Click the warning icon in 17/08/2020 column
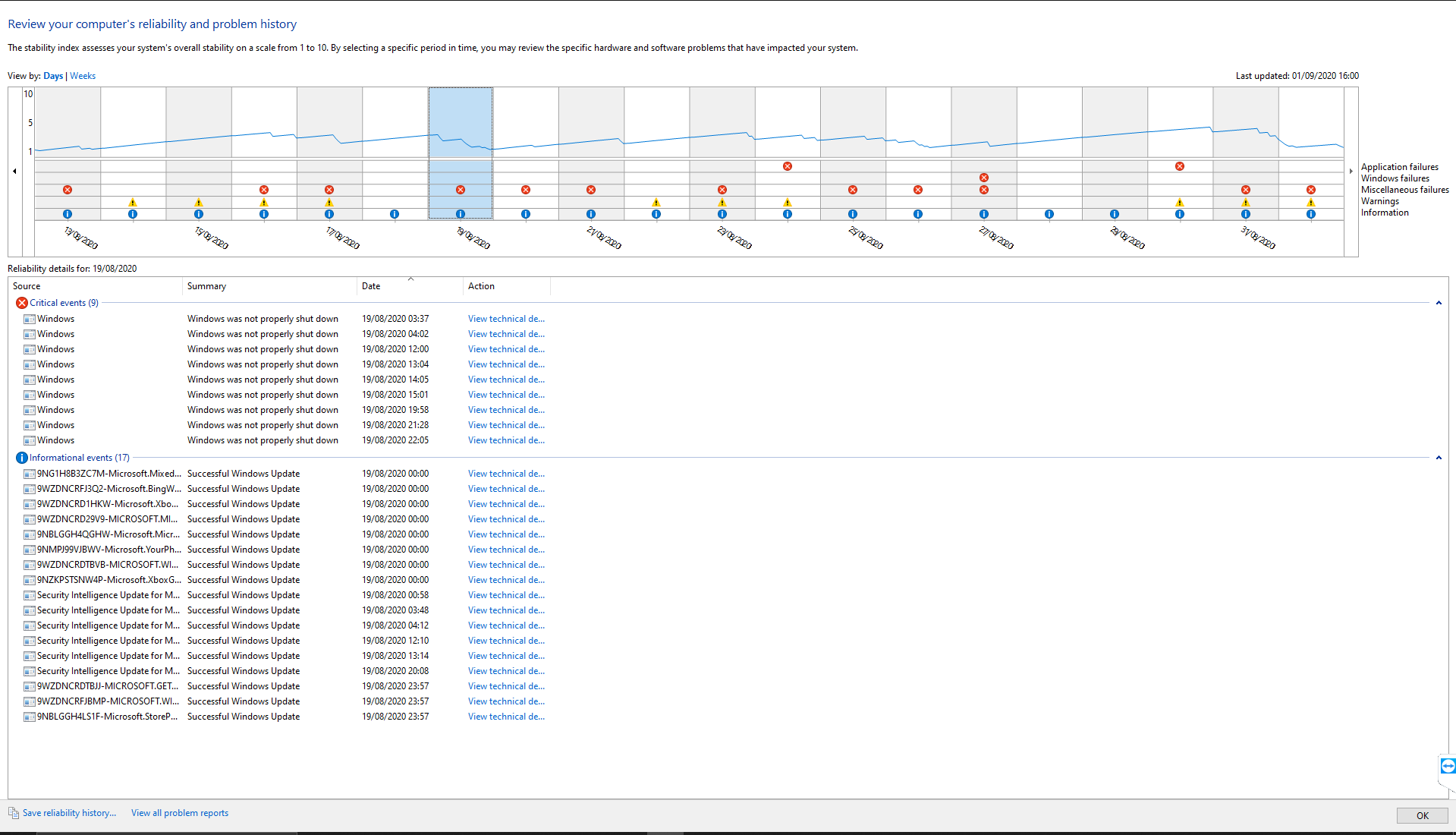The width and height of the screenshot is (1456, 835). (329, 202)
